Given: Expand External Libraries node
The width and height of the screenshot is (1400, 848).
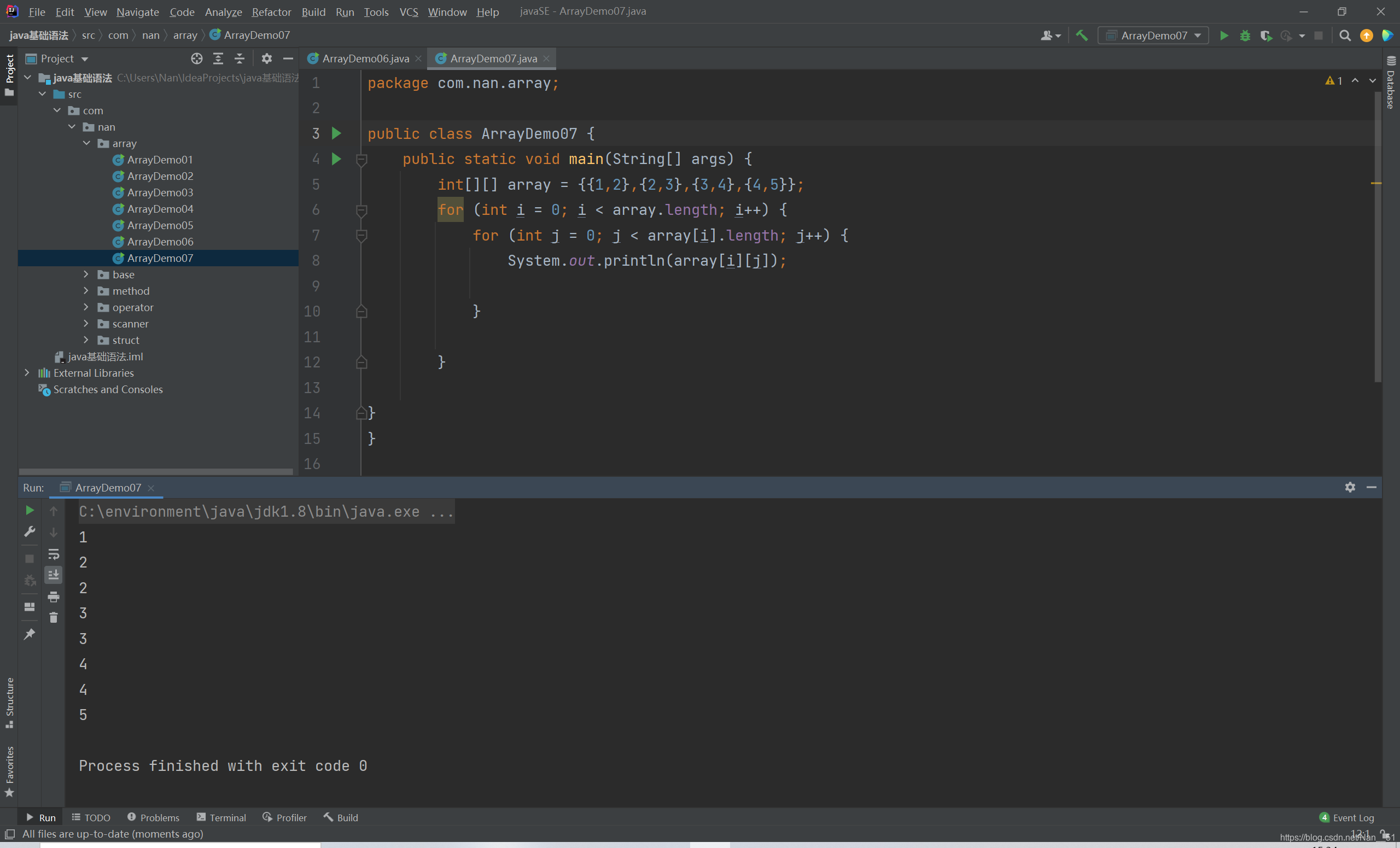Looking at the screenshot, I should [x=27, y=372].
